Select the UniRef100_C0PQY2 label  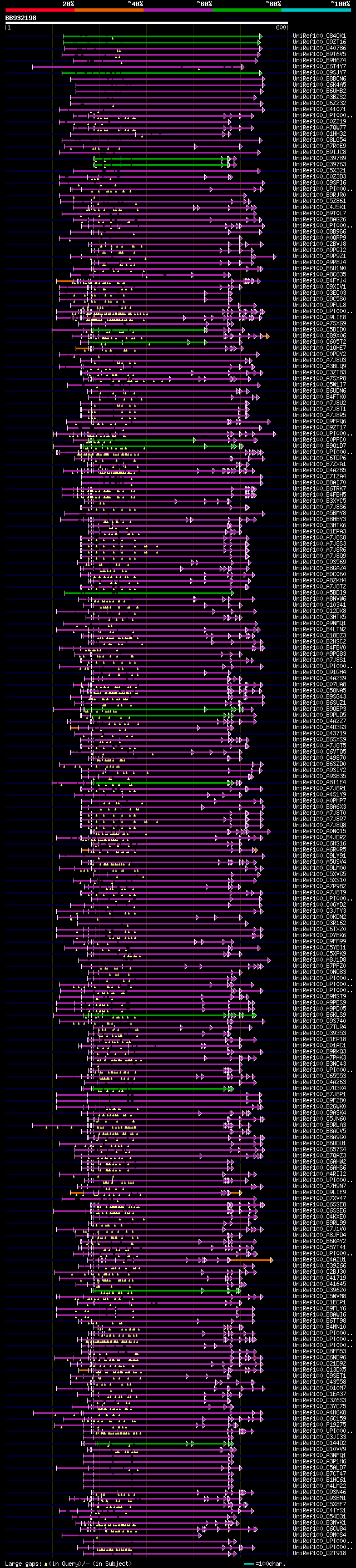[319, 354]
